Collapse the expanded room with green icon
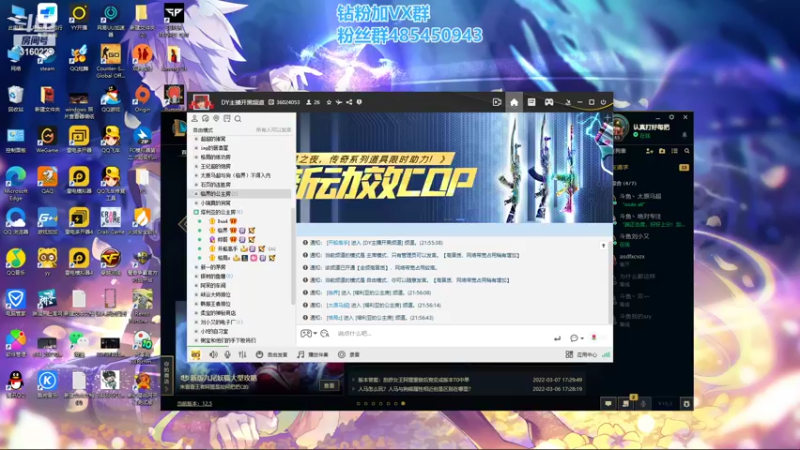The width and height of the screenshot is (800, 450). (x=196, y=212)
